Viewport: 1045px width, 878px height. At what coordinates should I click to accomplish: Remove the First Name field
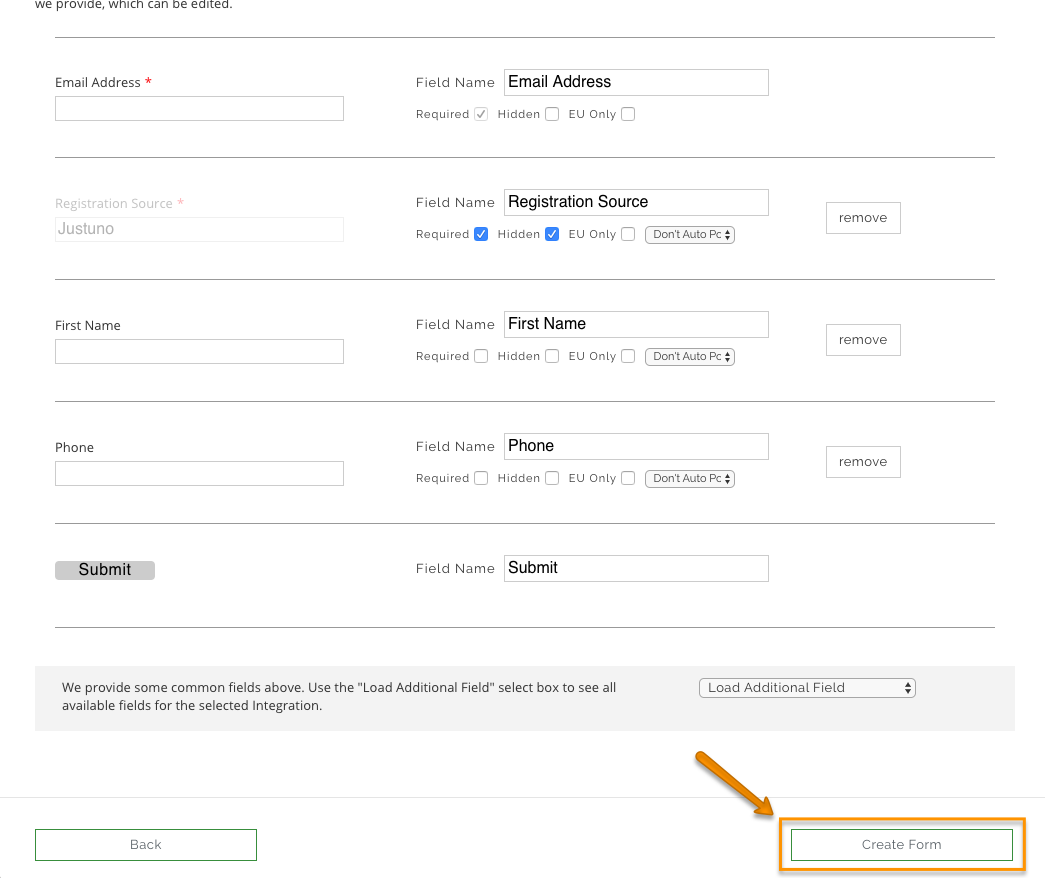pos(863,340)
